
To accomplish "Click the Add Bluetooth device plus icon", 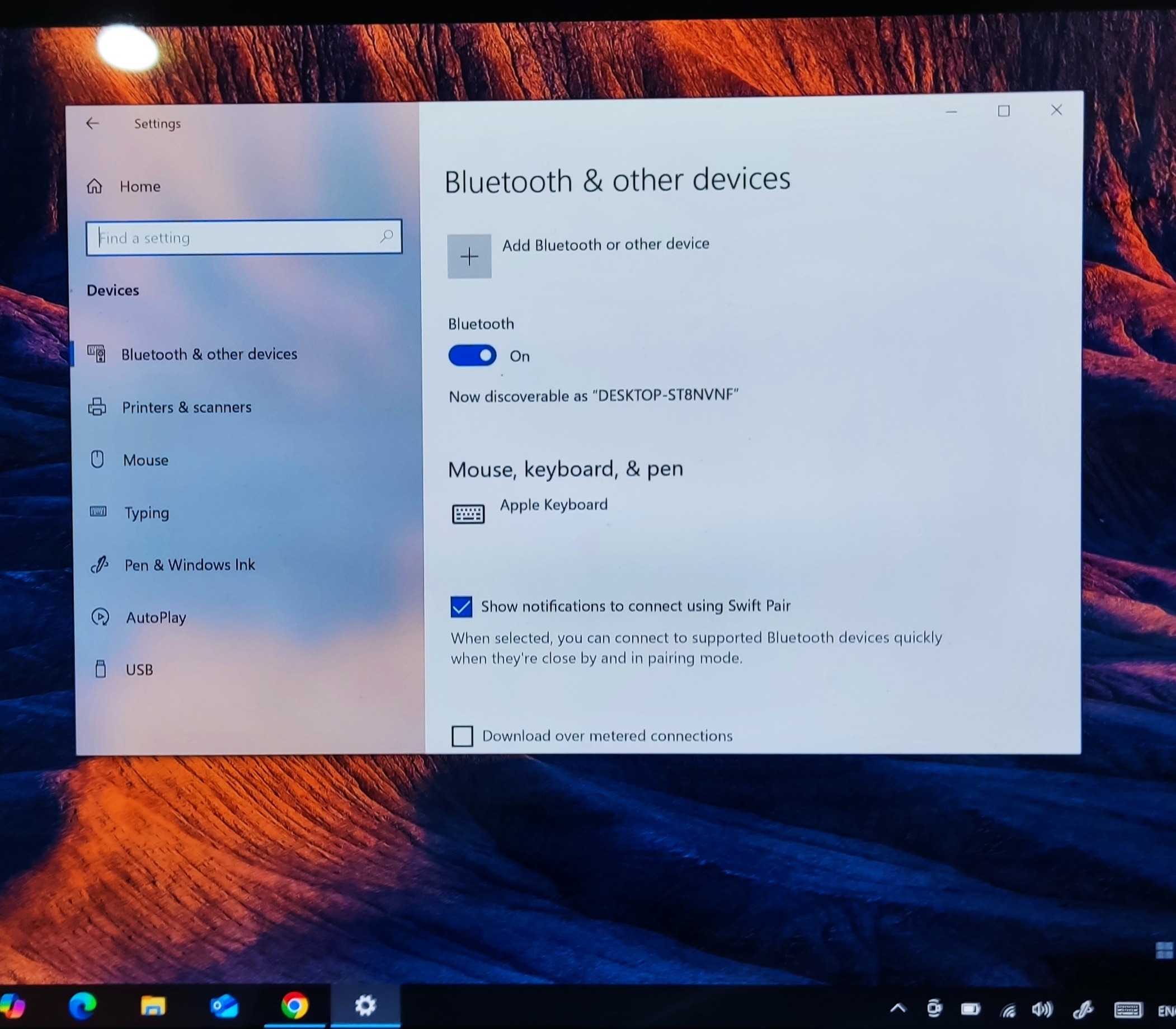I will click(469, 256).
